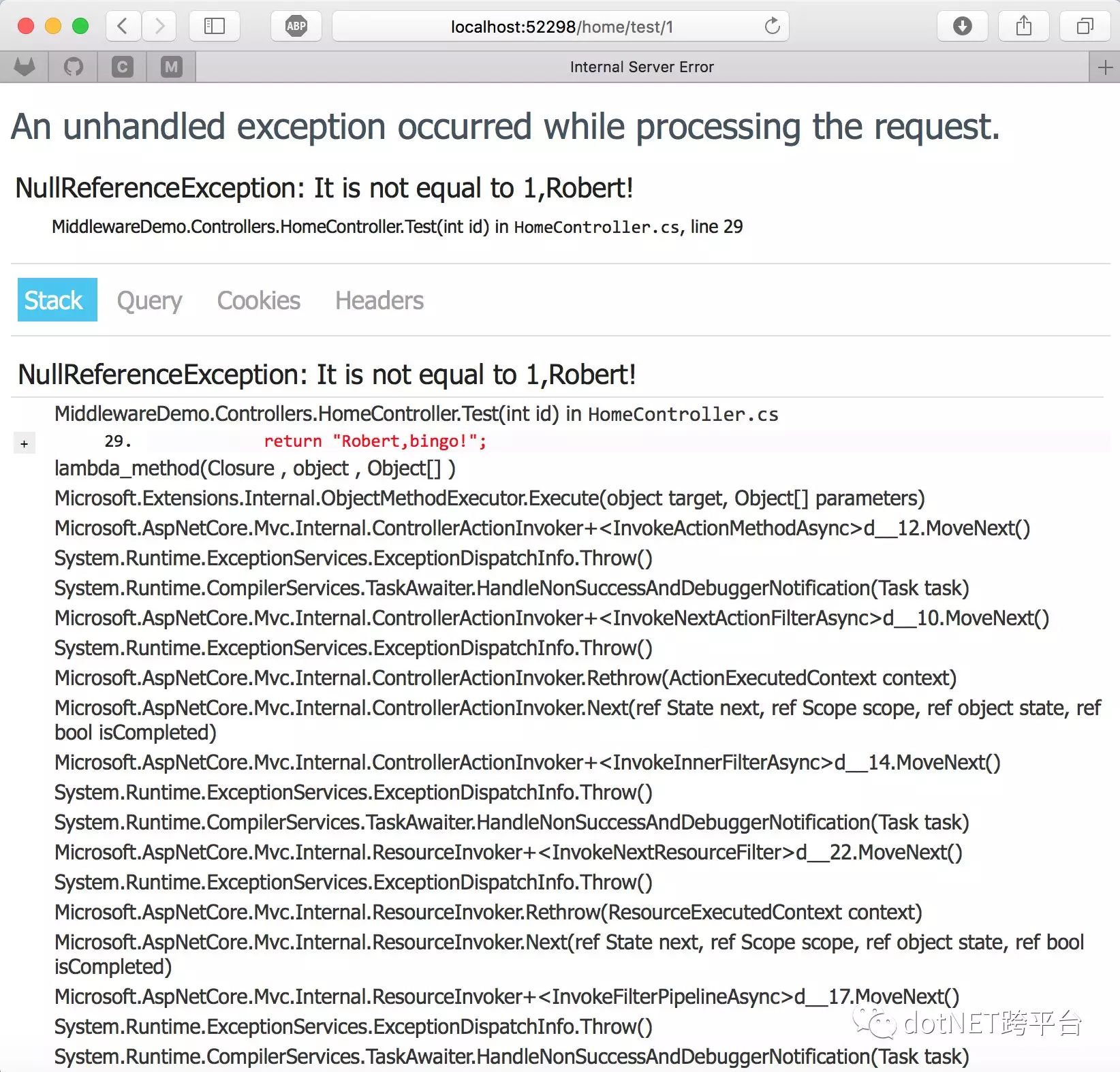Click the ControllerActionInvoker.Next stack frame
This screenshot has width=1120, height=1072.
click(x=578, y=720)
